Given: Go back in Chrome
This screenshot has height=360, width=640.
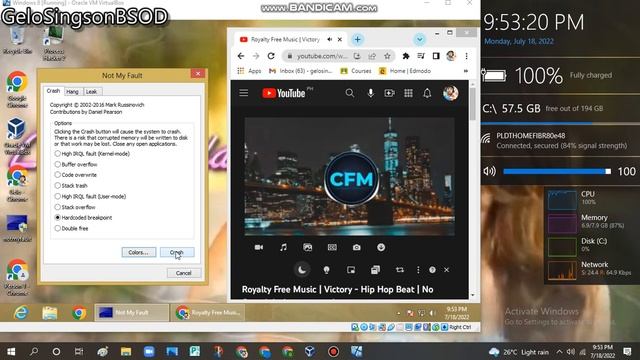Looking at the screenshot, I should [241, 56].
